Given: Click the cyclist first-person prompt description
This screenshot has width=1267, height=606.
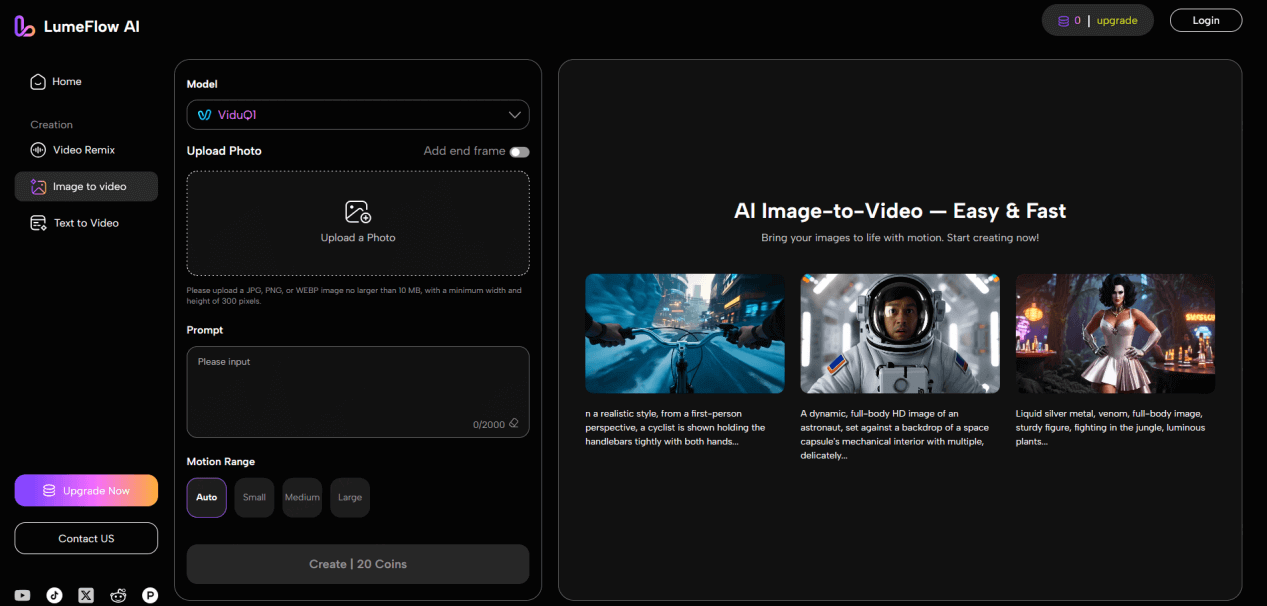Looking at the screenshot, I should (x=676, y=427).
